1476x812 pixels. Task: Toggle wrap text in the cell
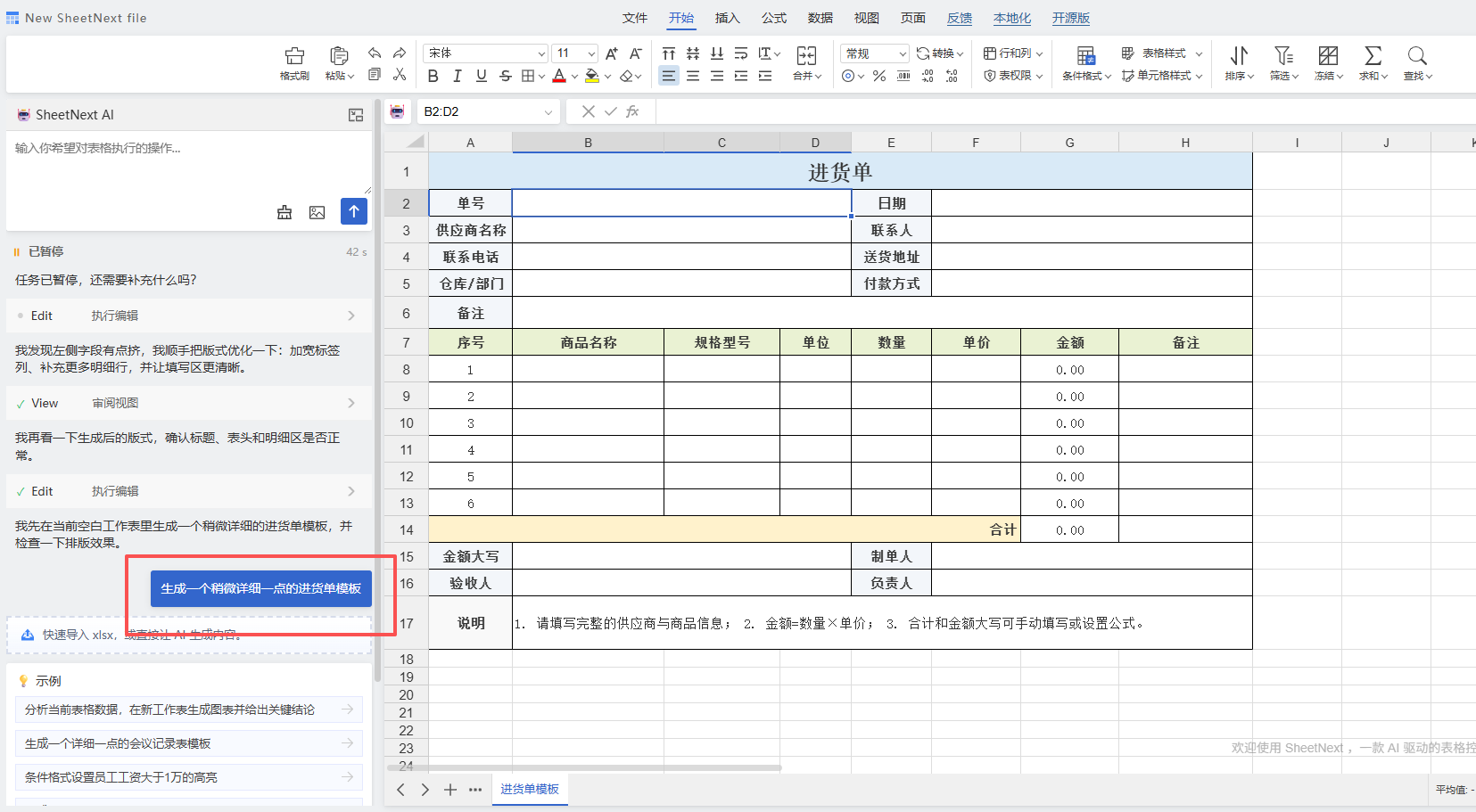click(x=741, y=53)
